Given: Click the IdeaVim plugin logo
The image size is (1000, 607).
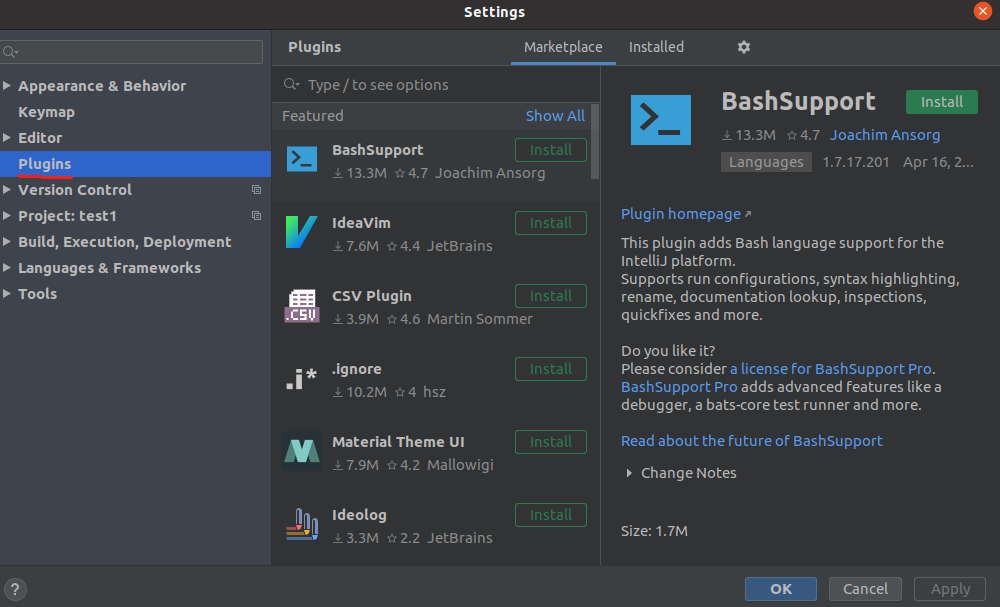Looking at the screenshot, I should coord(302,232).
